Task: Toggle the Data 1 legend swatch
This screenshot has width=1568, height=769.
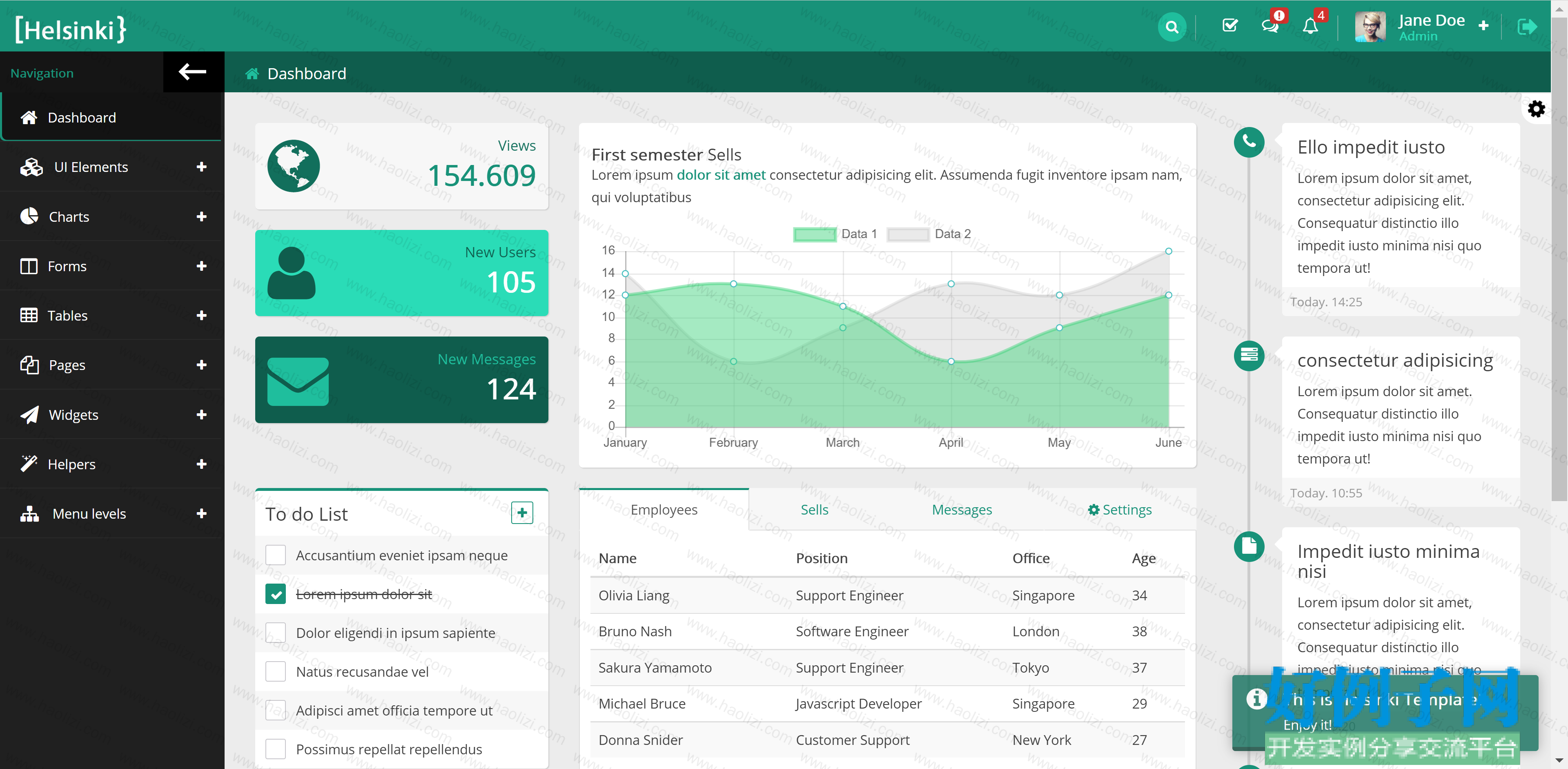Action: [815, 234]
